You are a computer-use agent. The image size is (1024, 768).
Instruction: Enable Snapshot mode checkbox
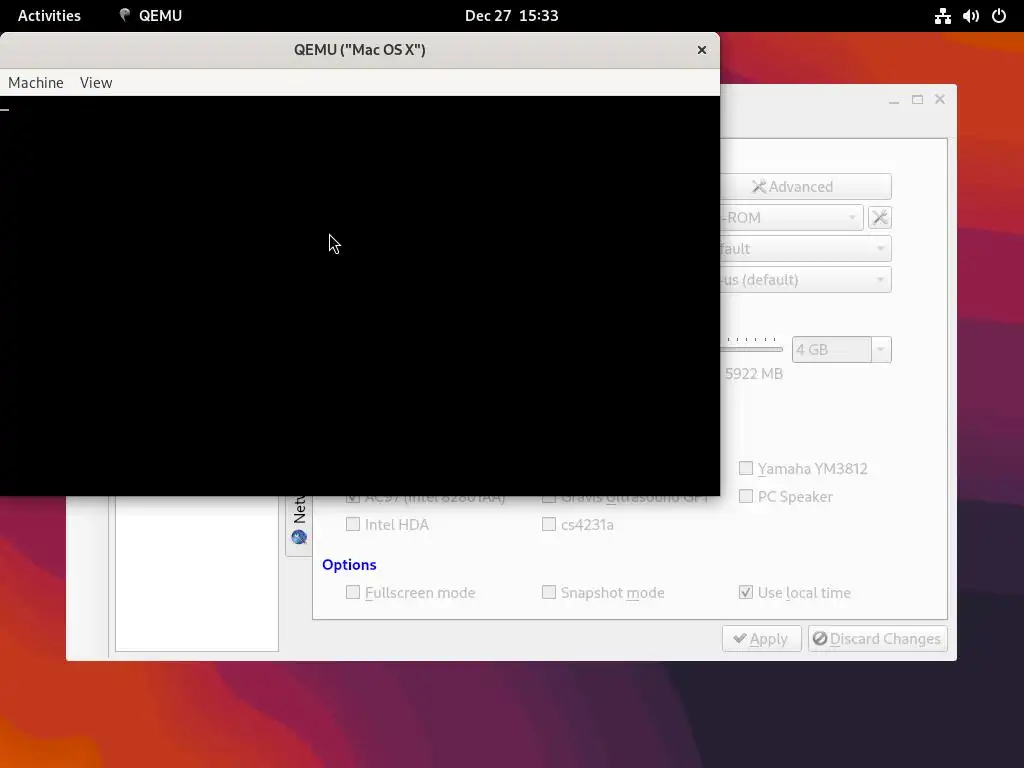549,592
